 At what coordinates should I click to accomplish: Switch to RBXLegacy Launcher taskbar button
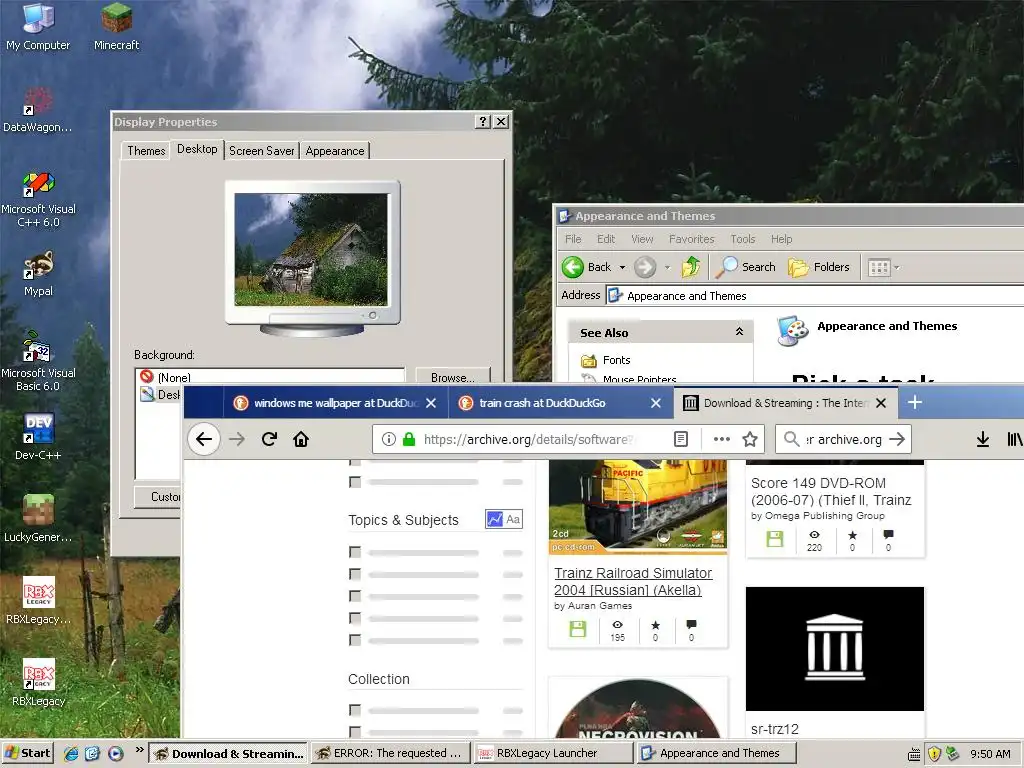coord(554,753)
